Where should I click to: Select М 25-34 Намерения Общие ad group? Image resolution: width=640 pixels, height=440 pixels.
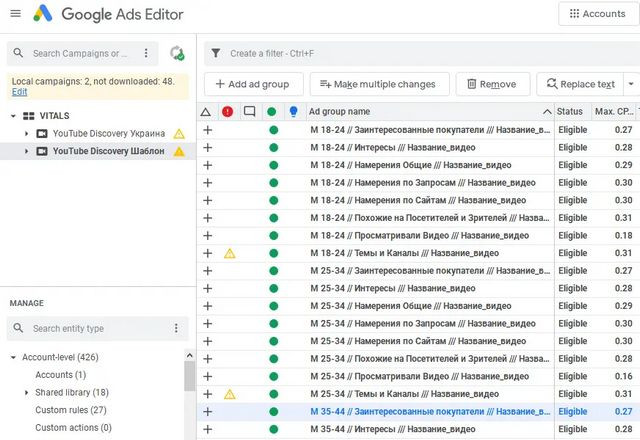(x=411, y=306)
